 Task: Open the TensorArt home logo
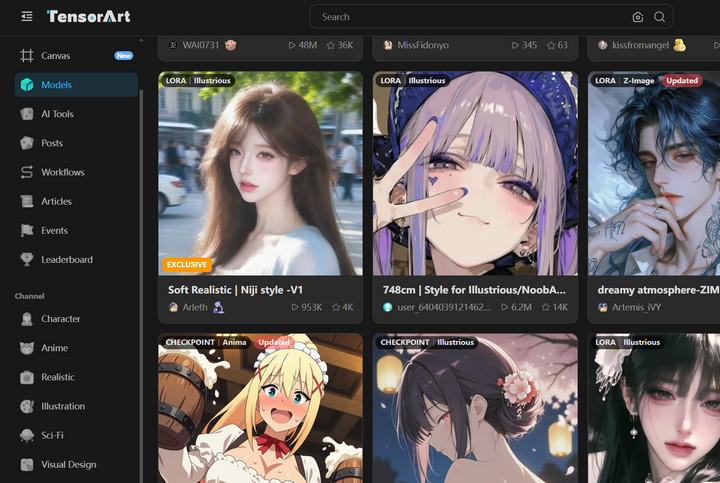coord(88,17)
